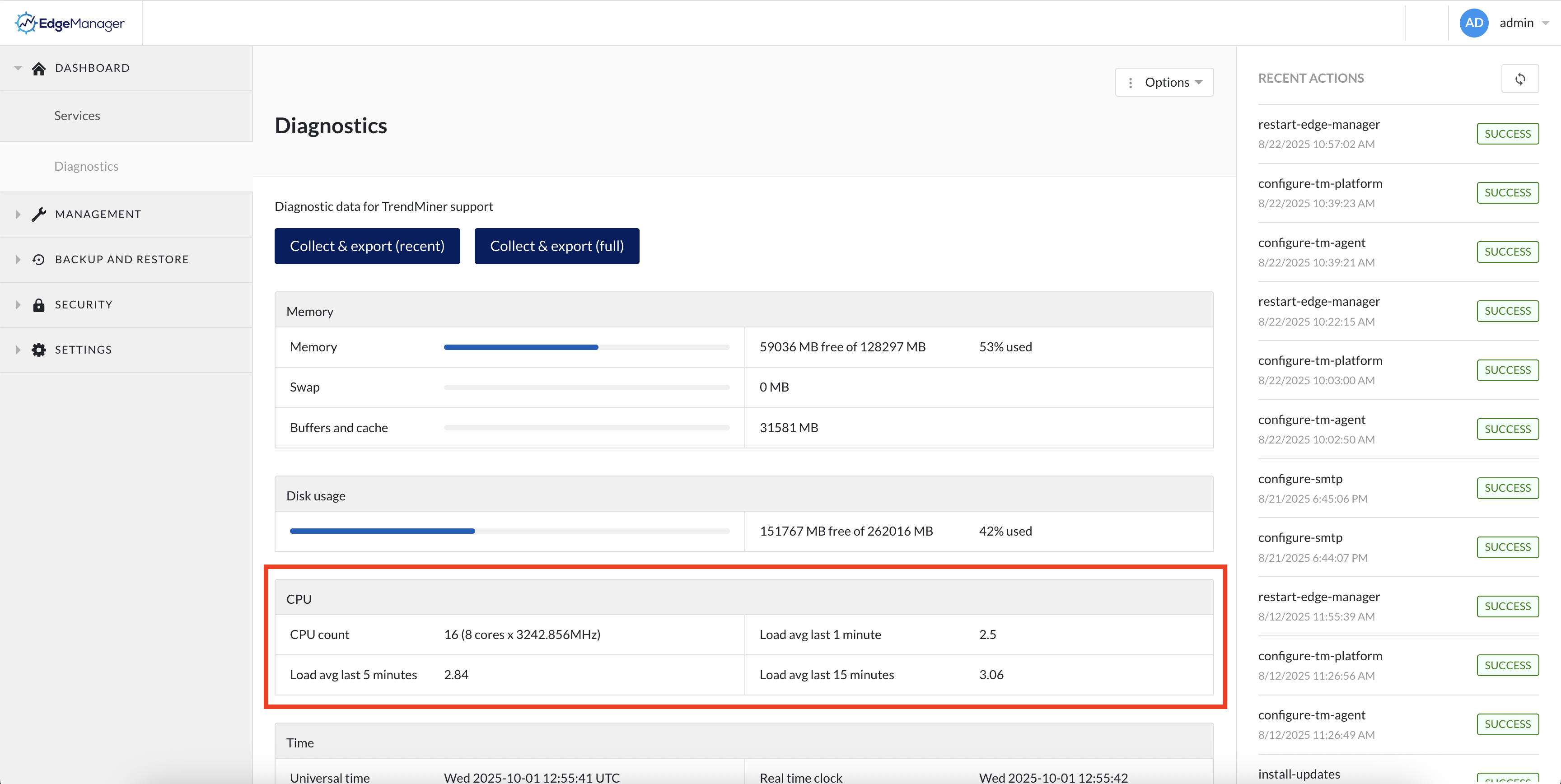
Task: Click the top restart-edge-manager SUCCESS badge
Action: click(x=1507, y=134)
